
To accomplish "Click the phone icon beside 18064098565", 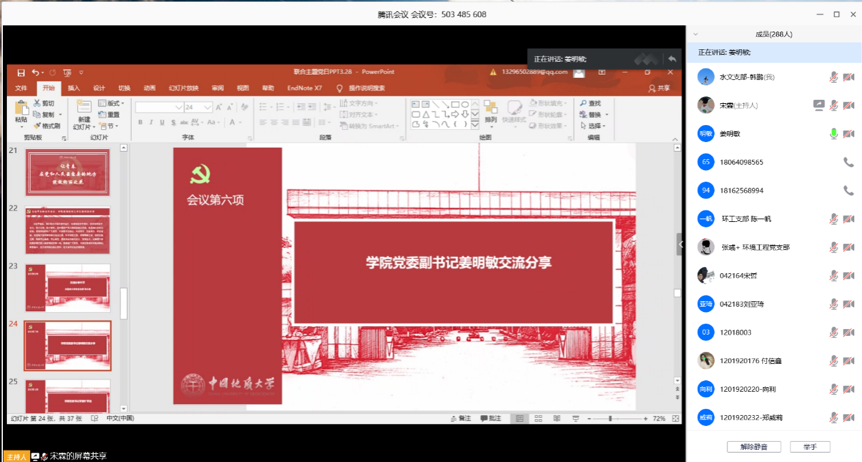I will [848, 162].
